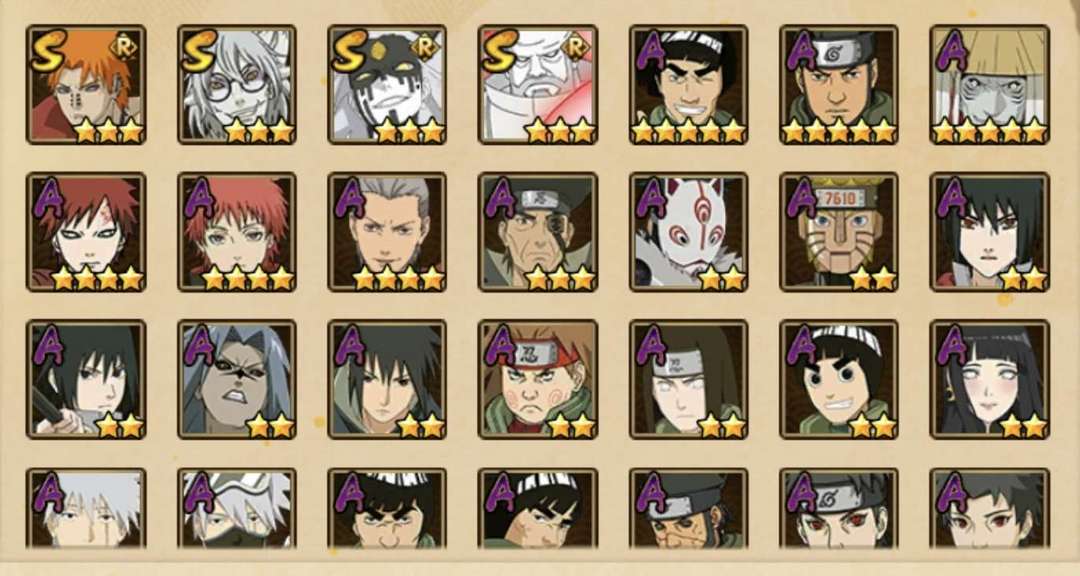
Task: Pick the red-eyed ninja wearing Leaf headband
Action: [x=839, y=508]
